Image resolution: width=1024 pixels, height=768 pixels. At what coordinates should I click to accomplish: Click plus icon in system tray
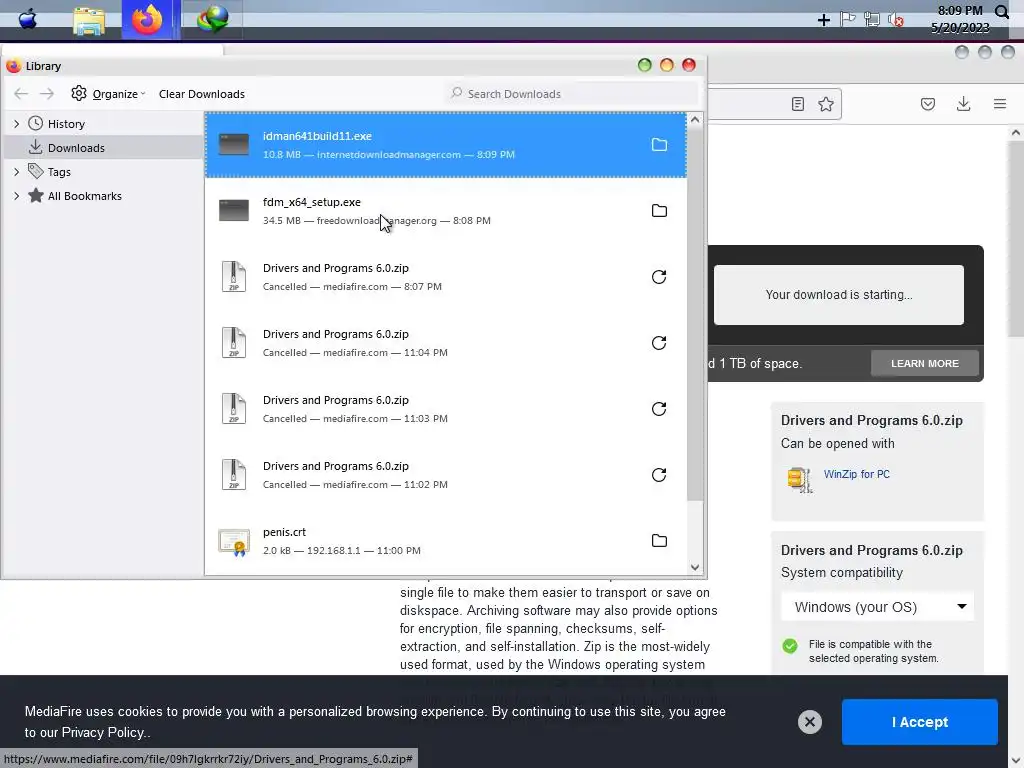pyautogui.click(x=824, y=20)
